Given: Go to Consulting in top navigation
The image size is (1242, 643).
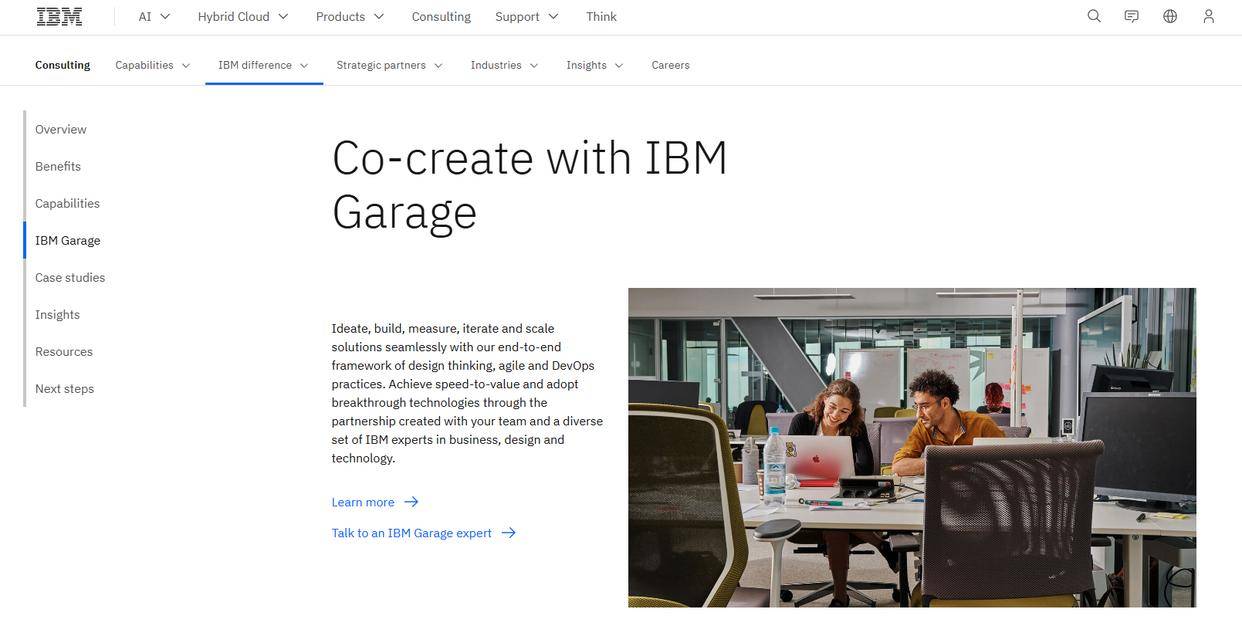Looking at the screenshot, I should pyautogui.click(x=441, y=16).
